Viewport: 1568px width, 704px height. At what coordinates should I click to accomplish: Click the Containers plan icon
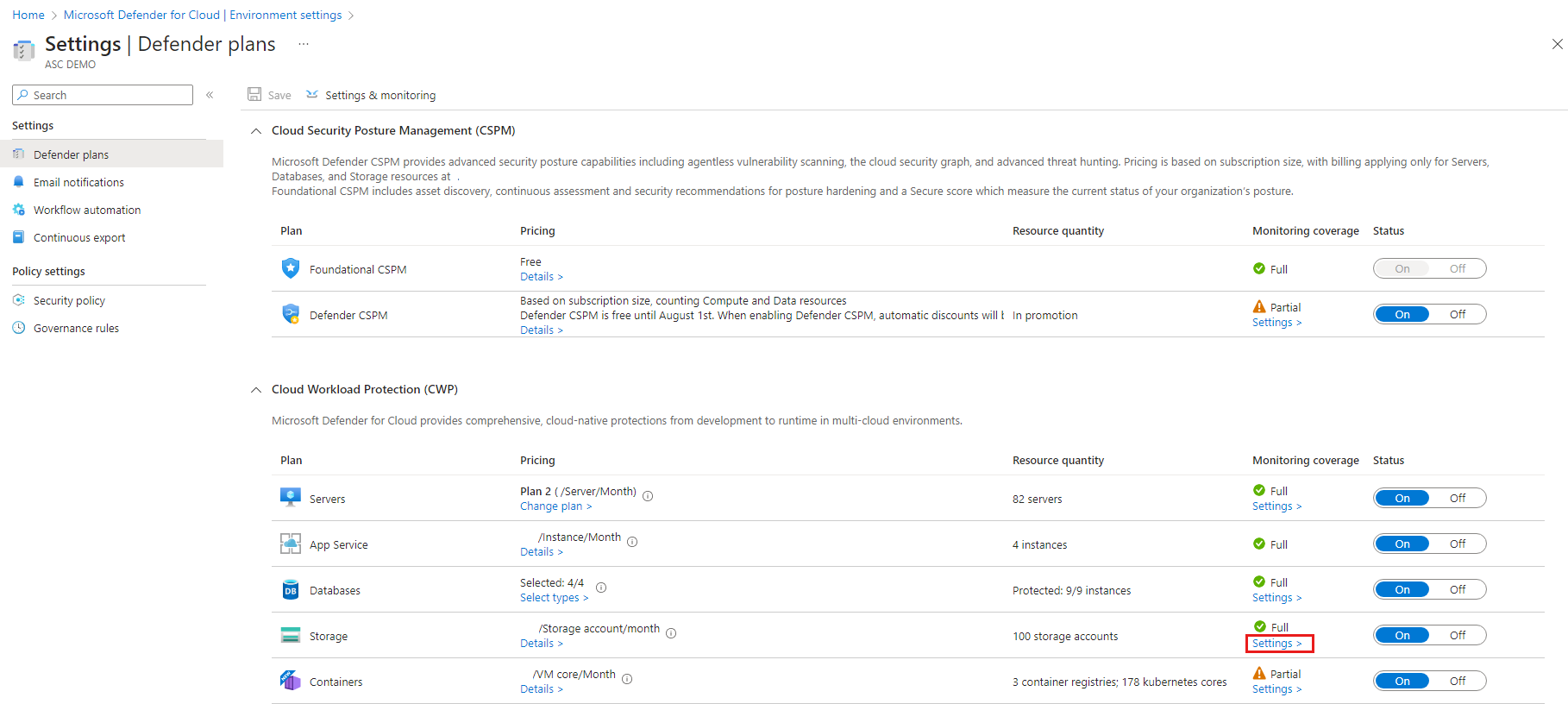[x=291, y=680]
